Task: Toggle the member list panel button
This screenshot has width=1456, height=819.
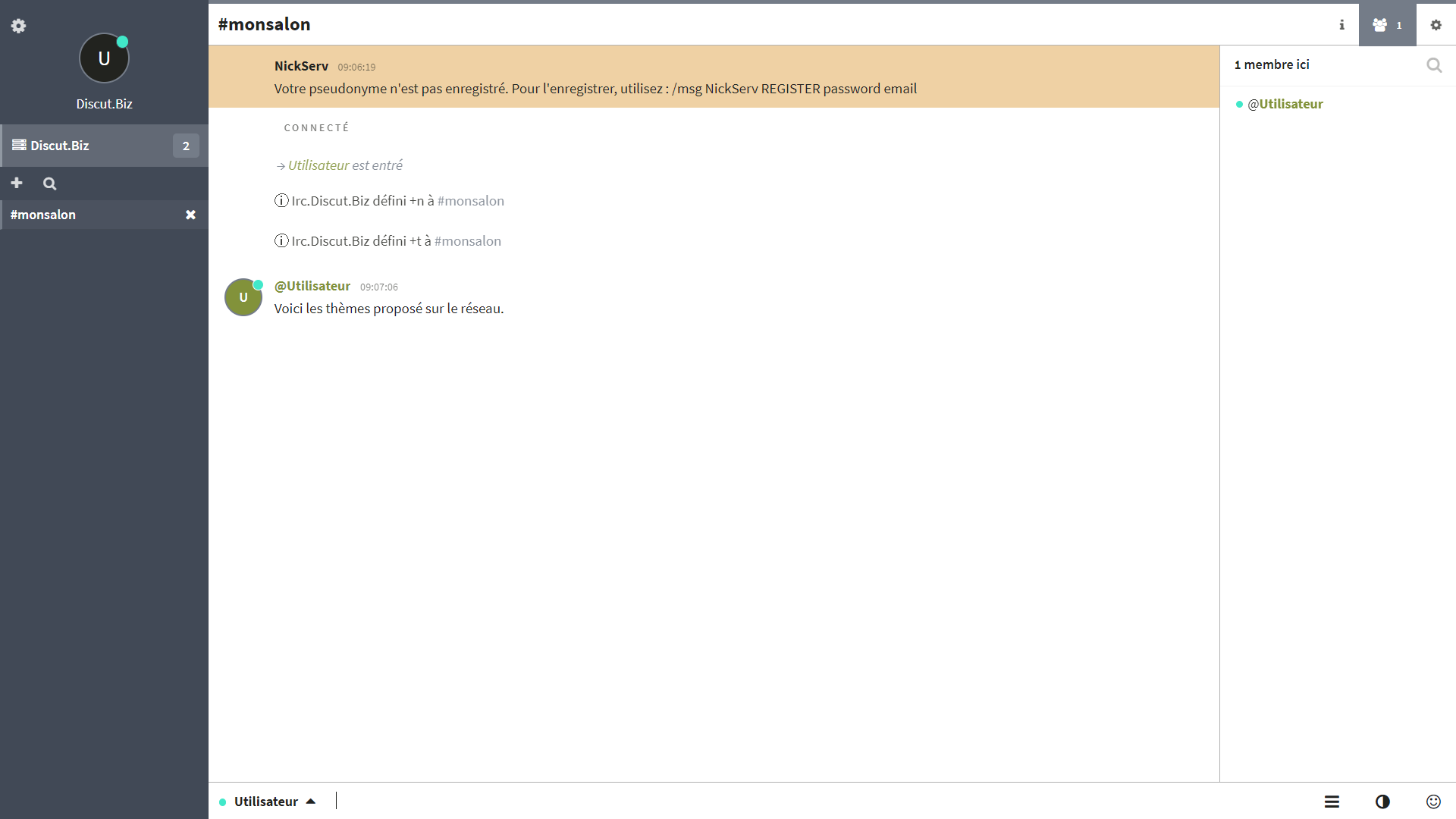Action: pos(1387,25)
